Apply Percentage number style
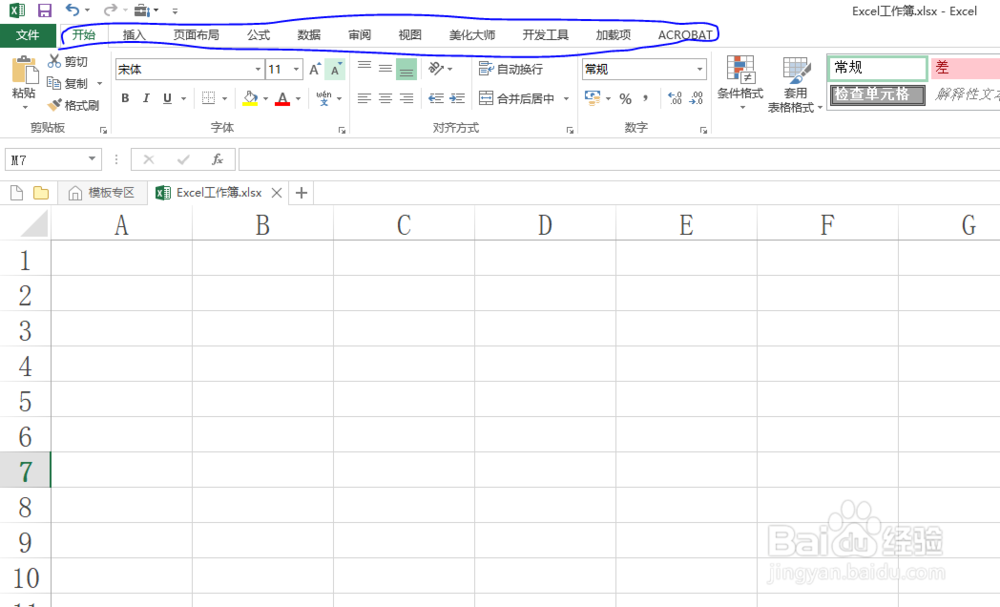The image size is (1000, 607). click(x=626, y=99)
